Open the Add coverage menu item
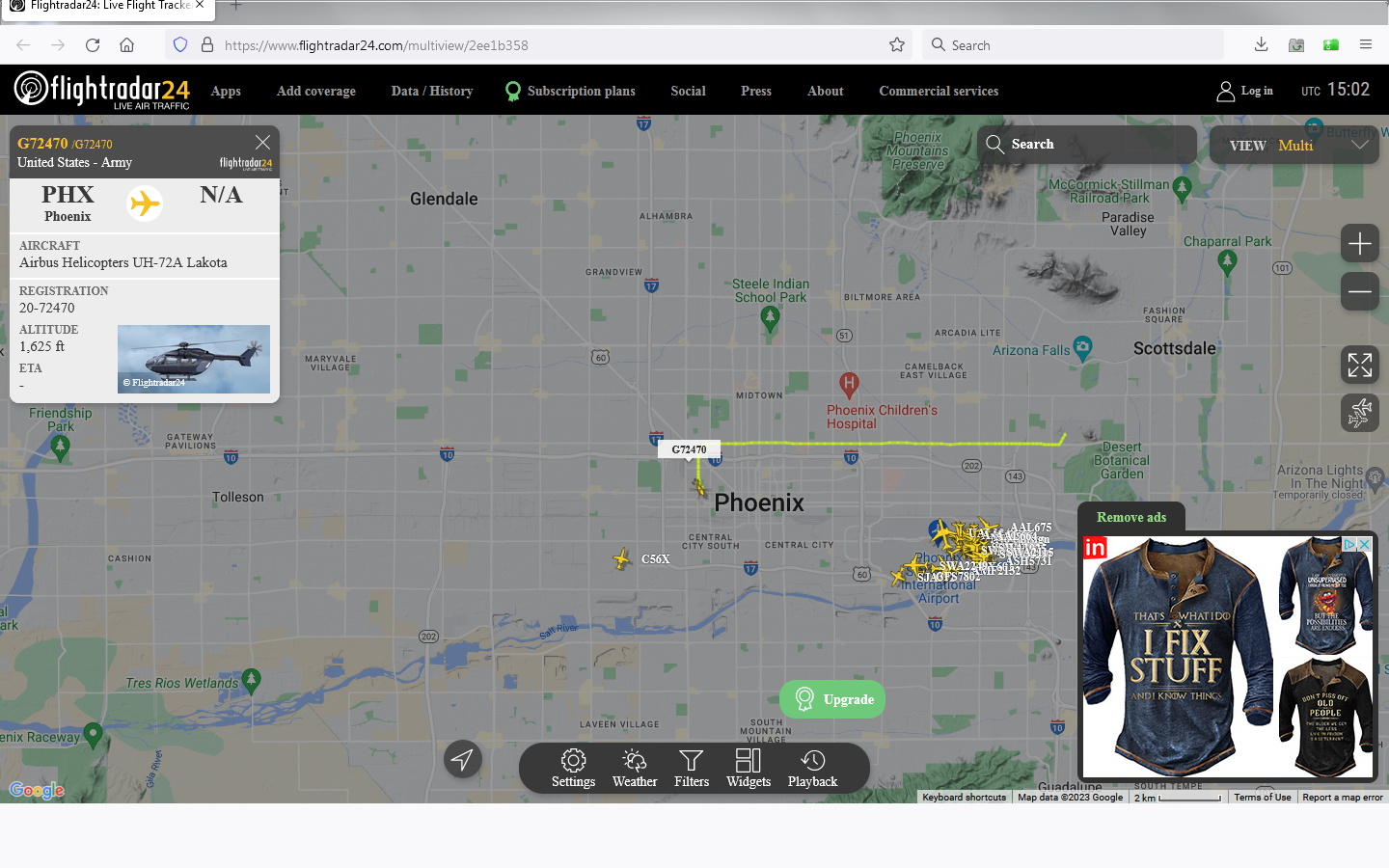This screenshot has height=868, width=1389. coord(316,91)
